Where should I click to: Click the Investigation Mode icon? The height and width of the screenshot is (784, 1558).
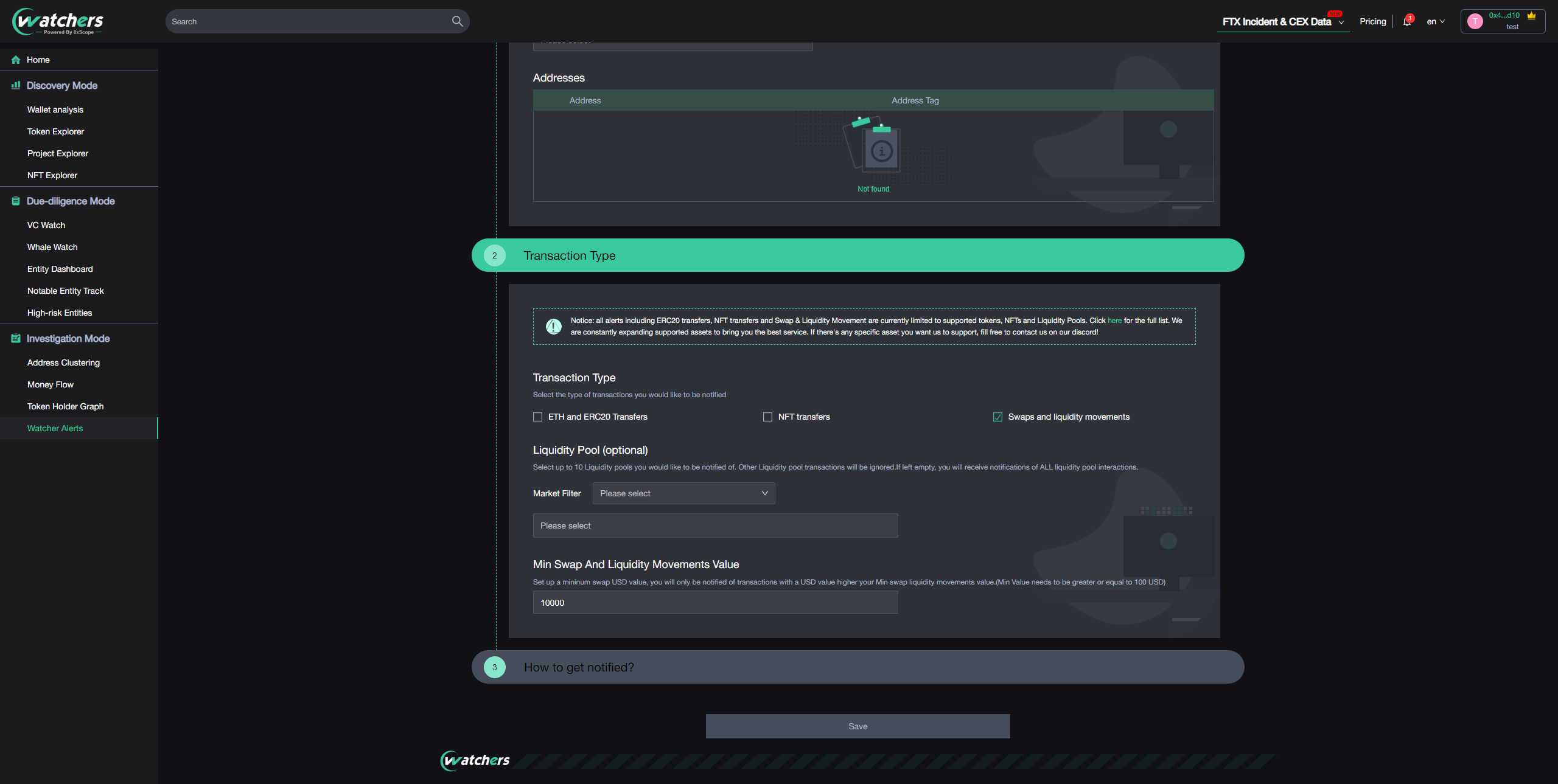point(16,338)
